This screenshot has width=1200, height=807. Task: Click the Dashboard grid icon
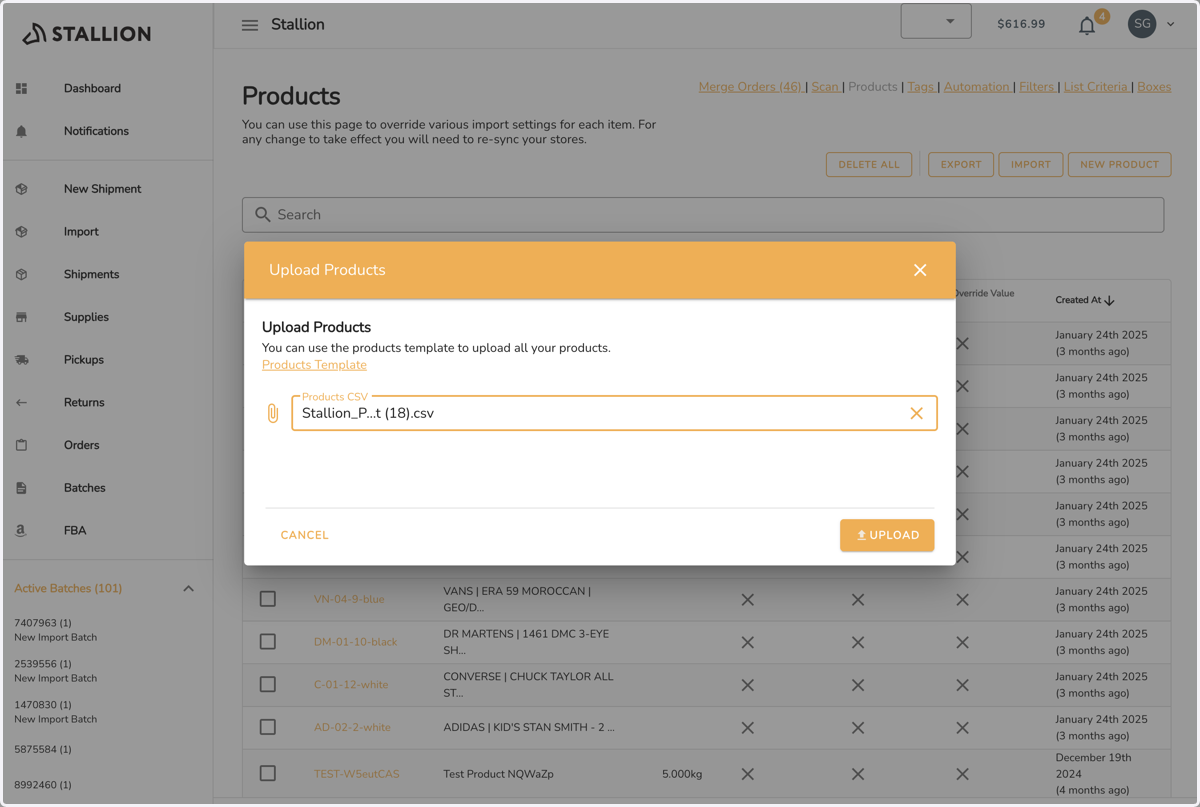pos(22,89)
